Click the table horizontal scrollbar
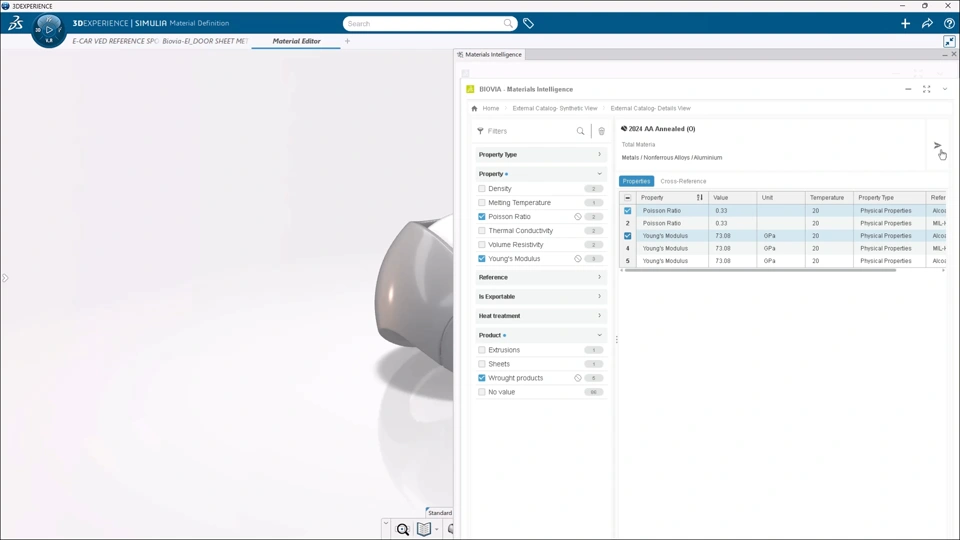The height and width of the screenshot is (540, 960). click(x=760, y=270)
